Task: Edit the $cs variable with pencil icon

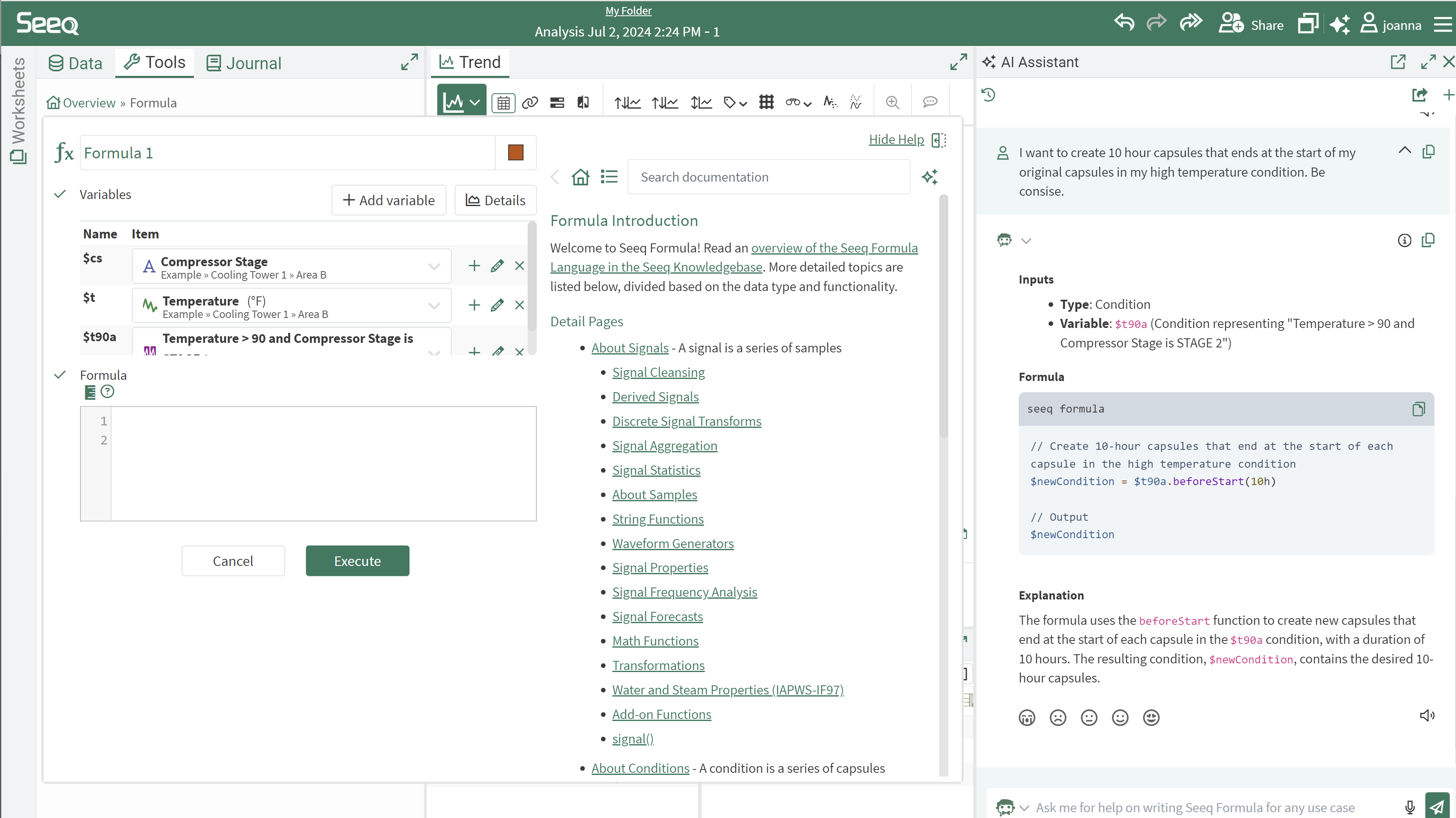Action: point(497,266)
